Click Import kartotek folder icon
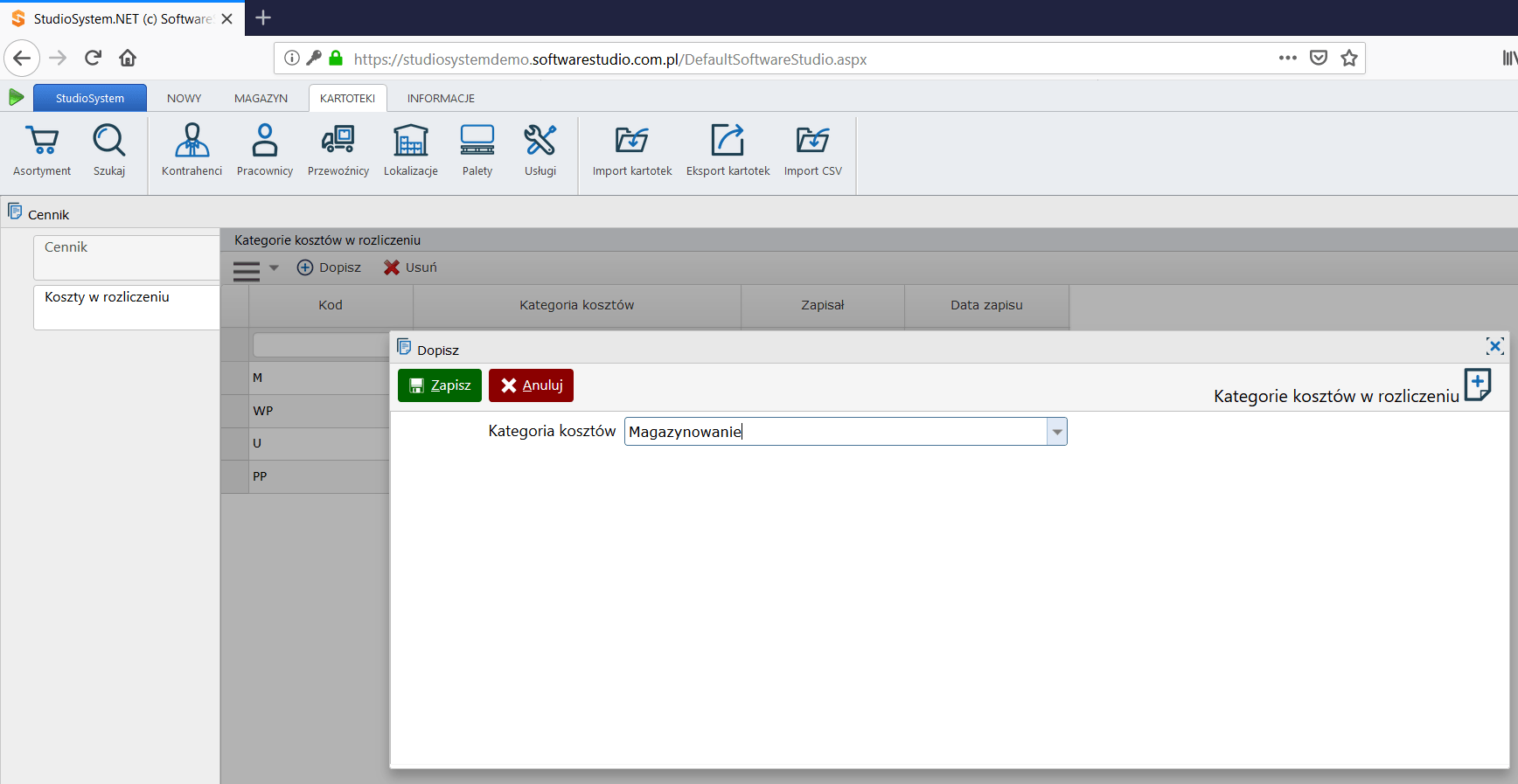This screenshot has width=1518, height=784. pos(631,141)
